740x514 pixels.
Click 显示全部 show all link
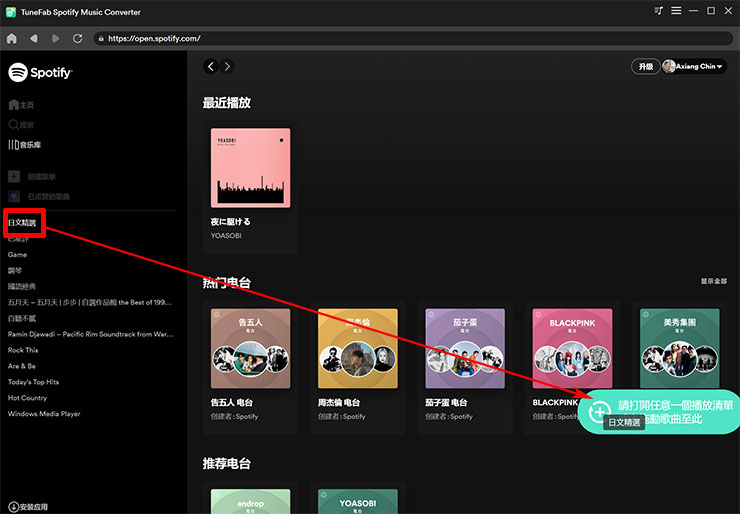coord(712,282)
